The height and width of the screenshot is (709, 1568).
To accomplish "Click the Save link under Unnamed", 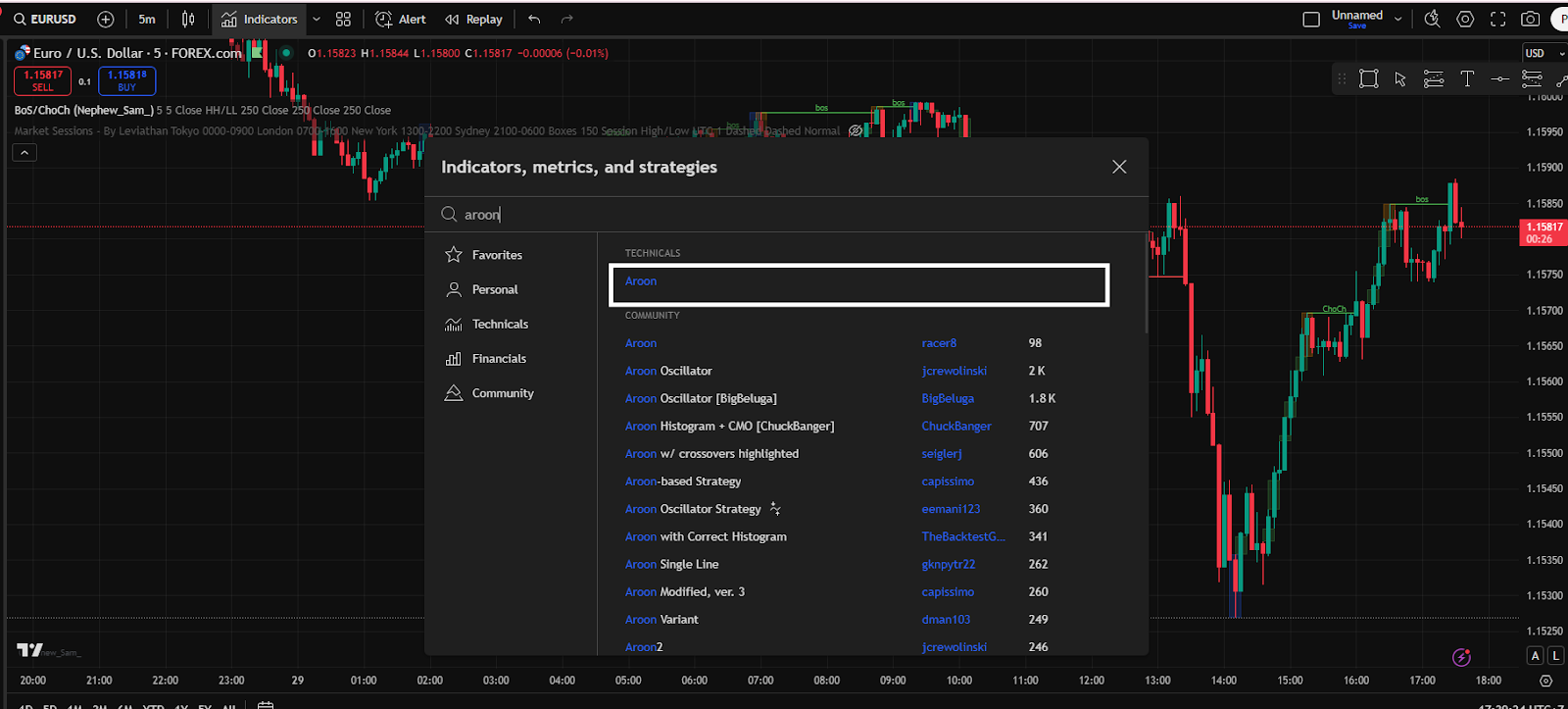I will pyautogui.click(x=1357, y=26).
